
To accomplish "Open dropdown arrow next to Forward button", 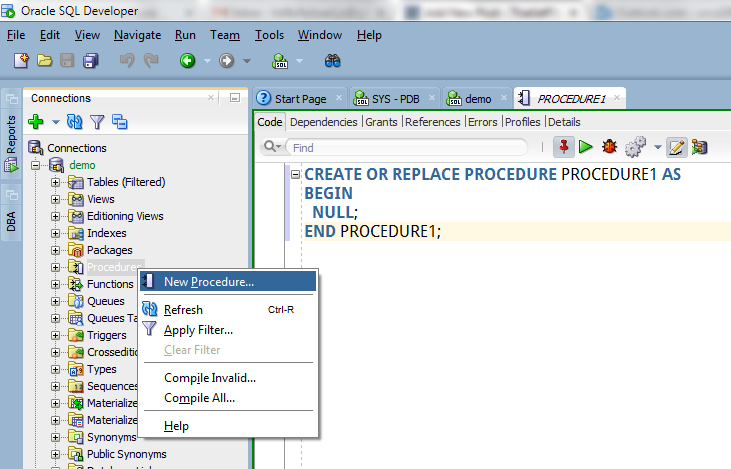I will (247, 61).
